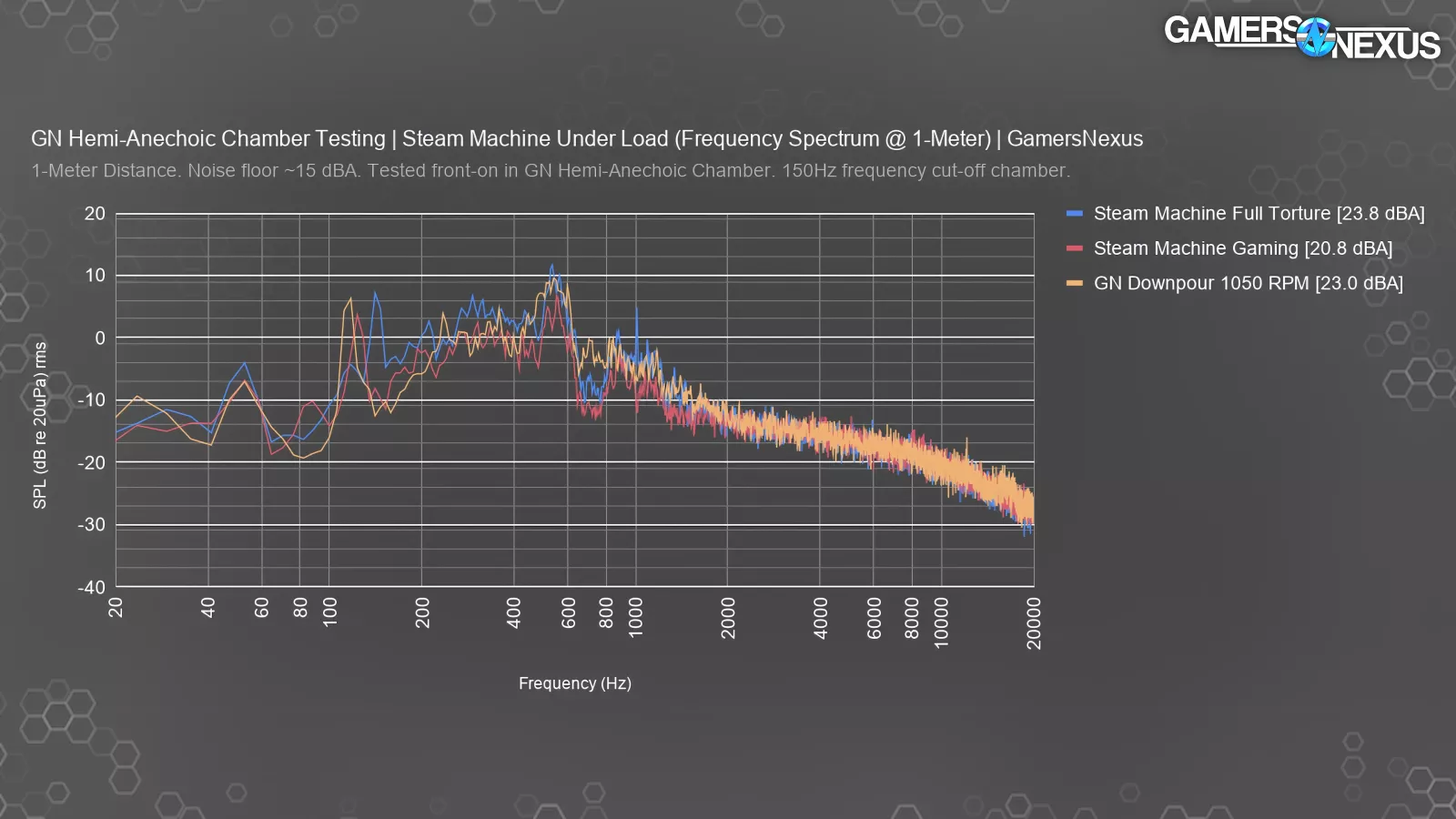Screen dimensions: 1456x819
Task: Click the y-axis tick label "10"
Action: pos(95,276)
